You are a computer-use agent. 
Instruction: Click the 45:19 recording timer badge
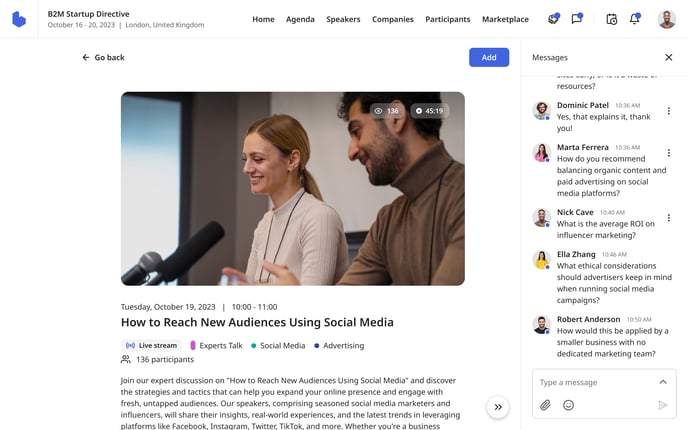tap(430, 111)
